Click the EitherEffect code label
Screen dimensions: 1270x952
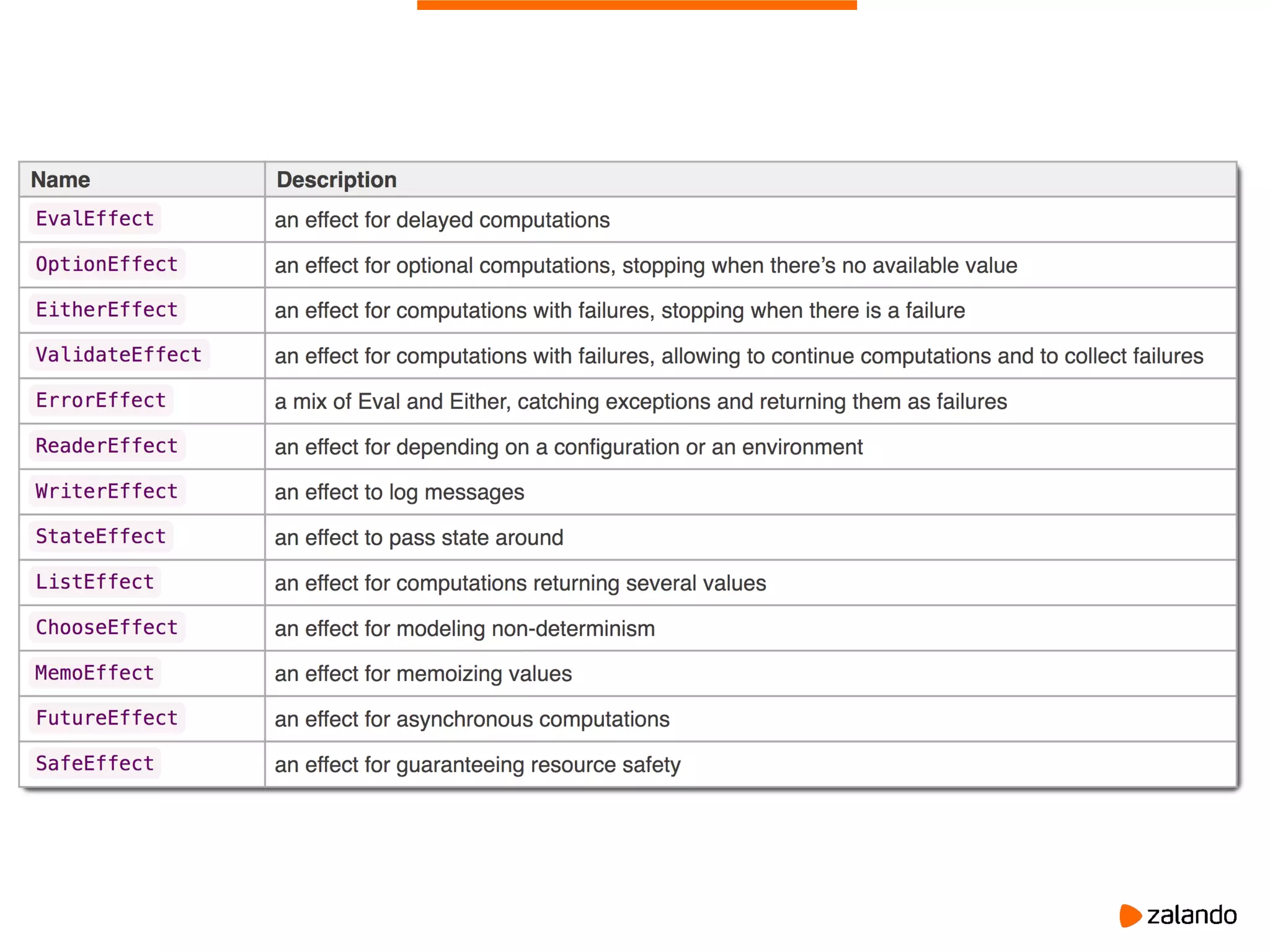coord(107,309)
